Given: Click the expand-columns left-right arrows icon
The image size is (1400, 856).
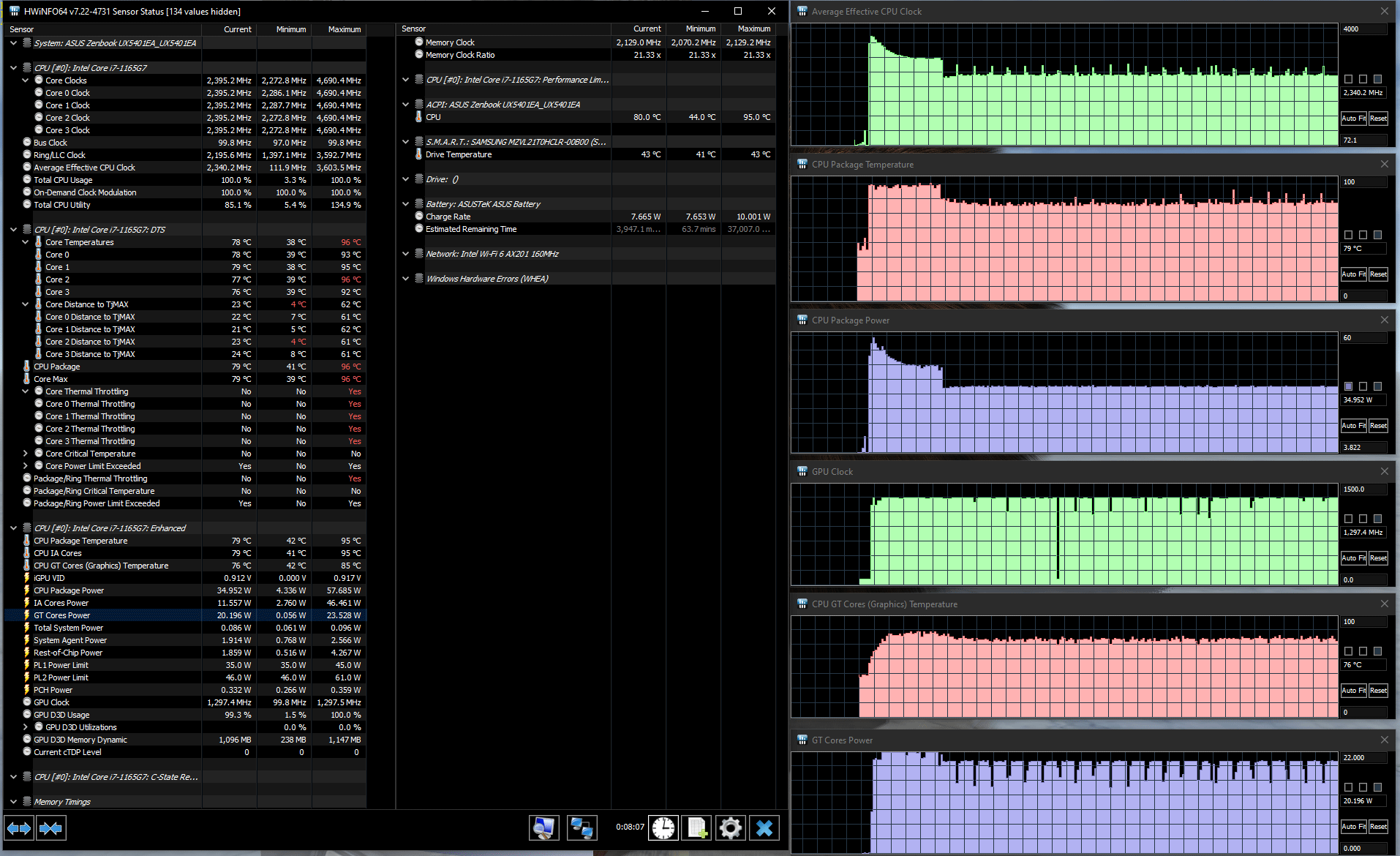Looking at the screenshot, I should coord(19,828).
